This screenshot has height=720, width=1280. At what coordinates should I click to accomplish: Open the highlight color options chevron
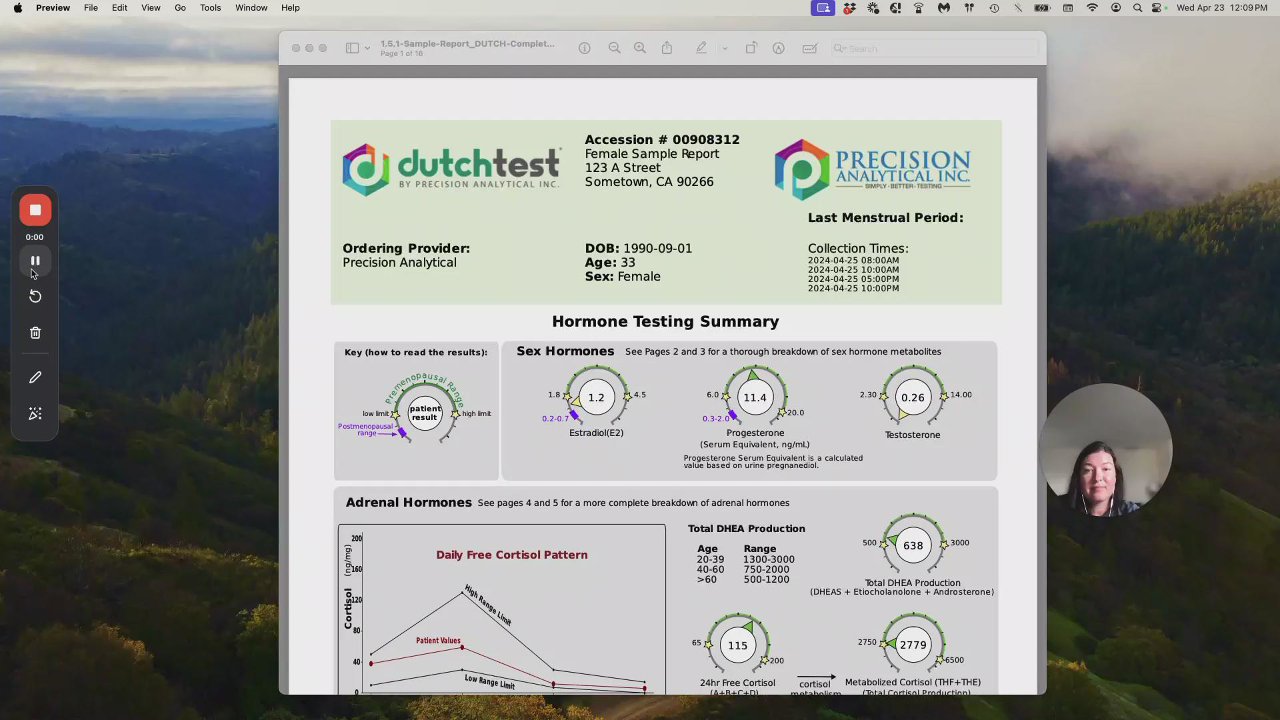click(x=723, y=48)
